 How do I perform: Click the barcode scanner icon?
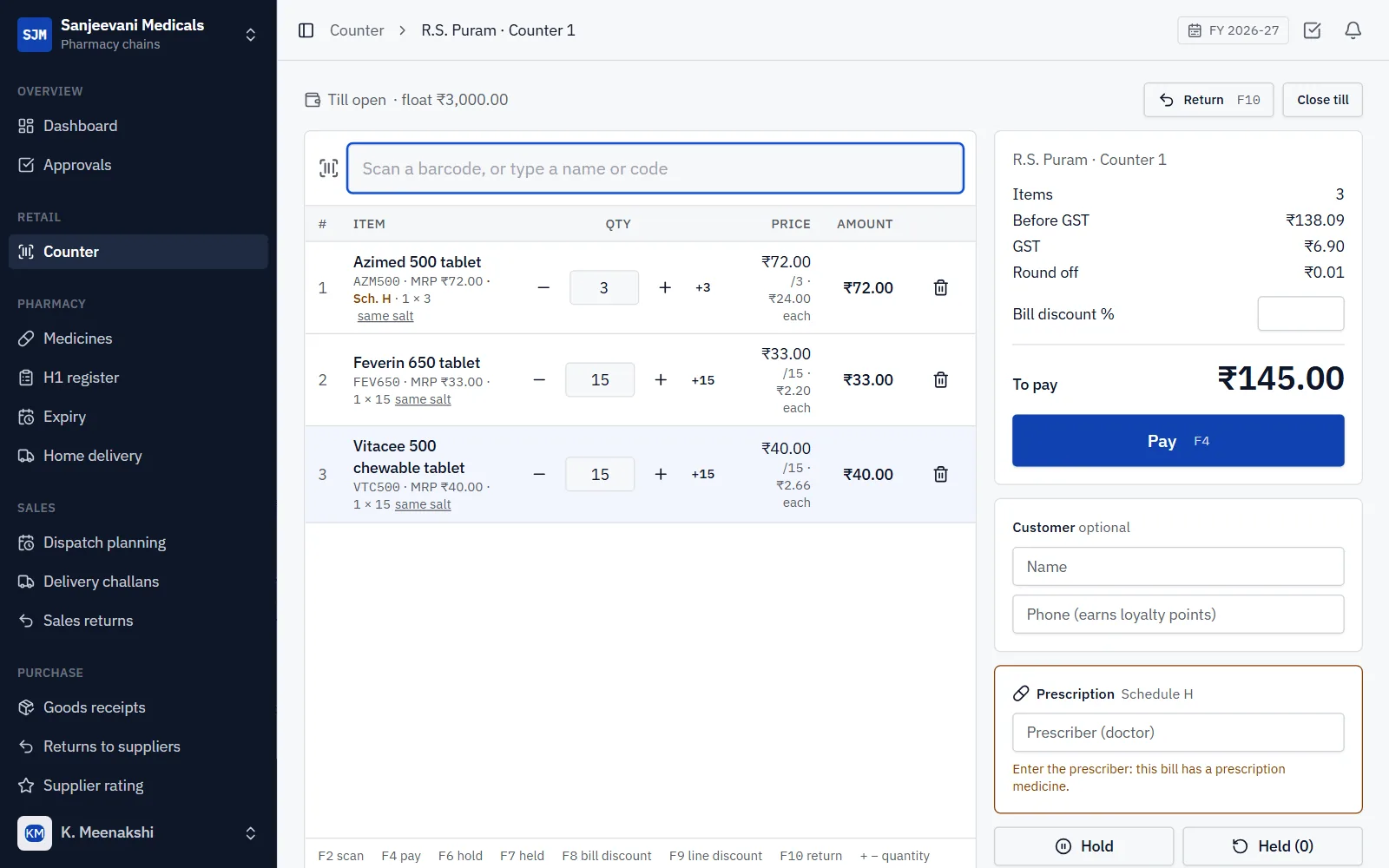click(x=328, y=168)
